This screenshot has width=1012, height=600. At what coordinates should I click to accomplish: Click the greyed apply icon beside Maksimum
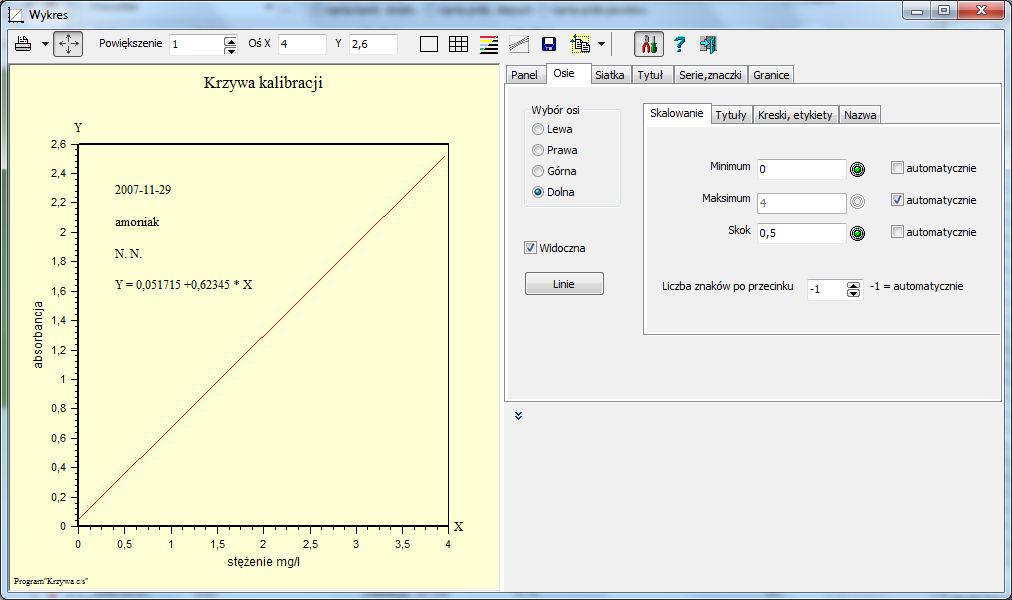pyautogui.click(x=857, y=201)
